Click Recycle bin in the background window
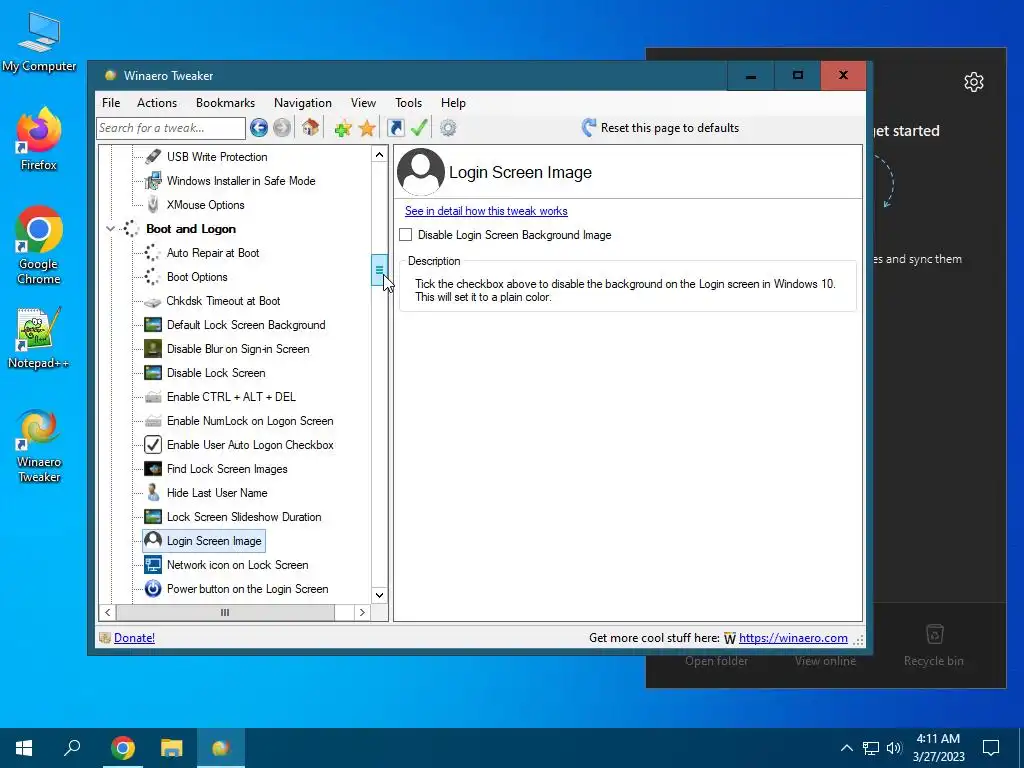The width and height of the screenshot is (1024, 768). pyautogui.click(x=933, y=645)
